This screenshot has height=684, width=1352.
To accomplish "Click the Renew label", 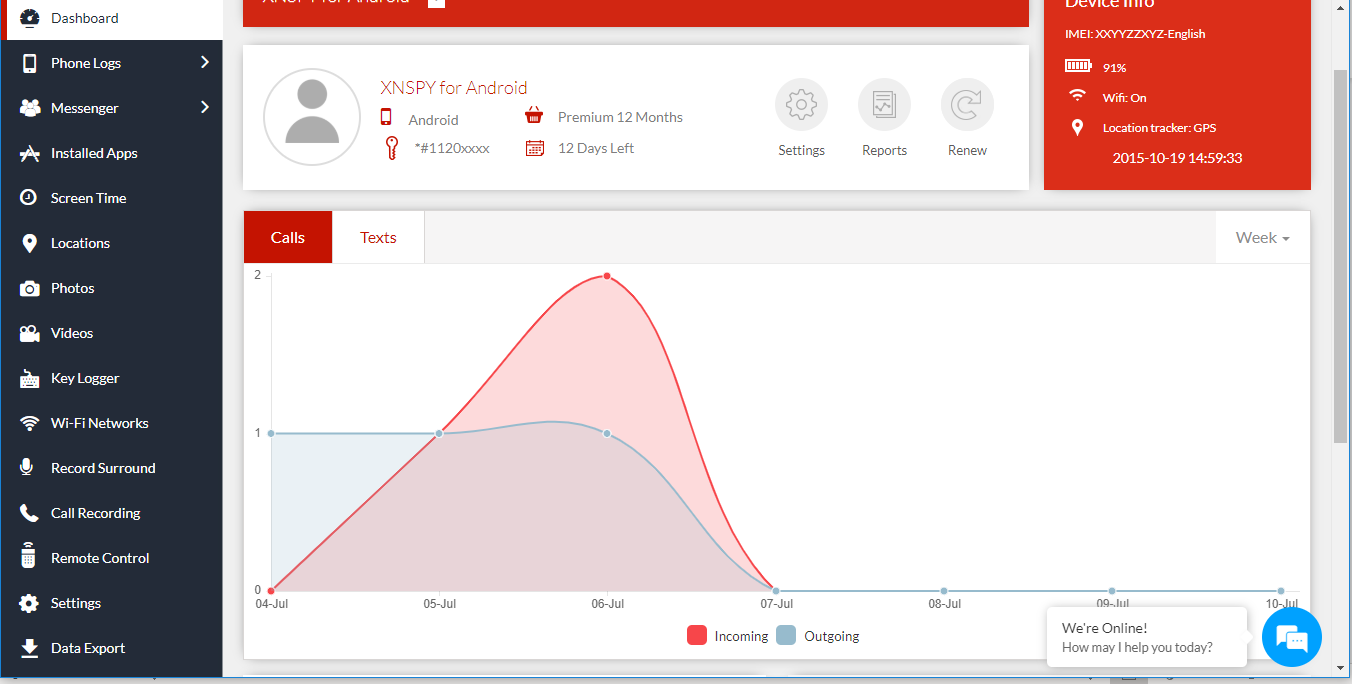I will pyautogui.click(x=967, y=150).
